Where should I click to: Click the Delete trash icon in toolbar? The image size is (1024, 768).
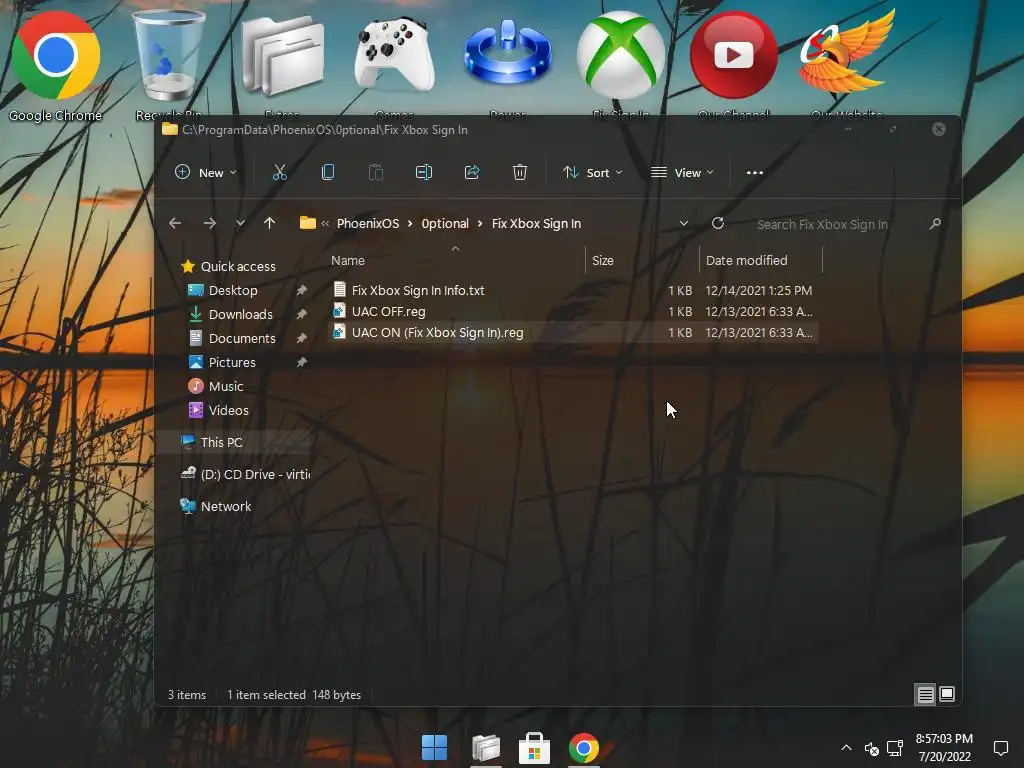coord(520,172)
